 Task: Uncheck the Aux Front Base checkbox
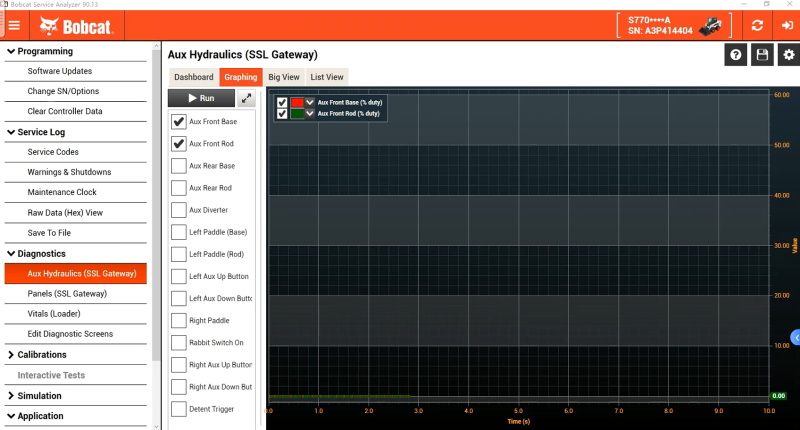click(x=179, y=121)
